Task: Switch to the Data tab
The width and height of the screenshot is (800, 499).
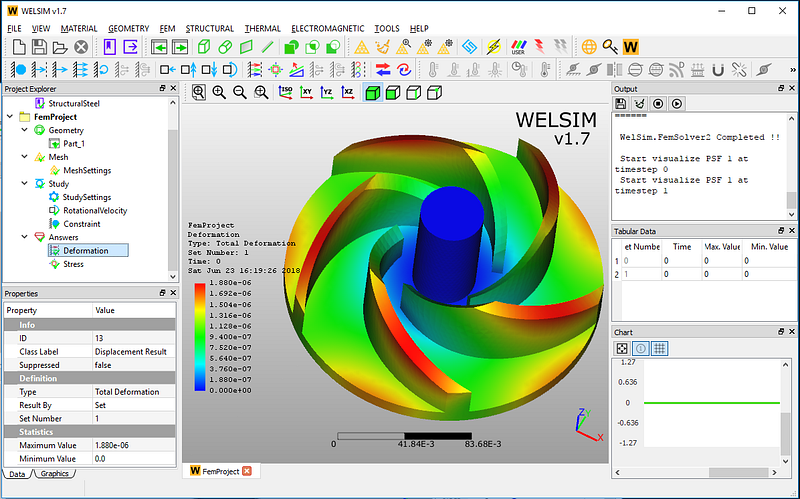Action: point(17,474)
